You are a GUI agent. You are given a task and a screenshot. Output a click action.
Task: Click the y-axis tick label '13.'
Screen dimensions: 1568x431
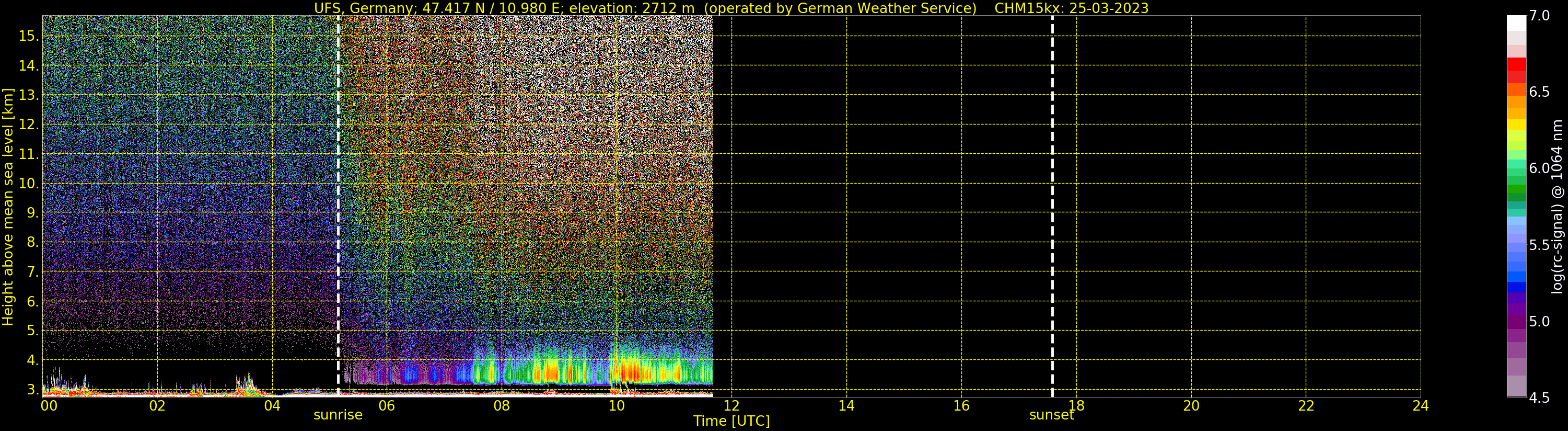pyautogui.click(x=29, y=95)
